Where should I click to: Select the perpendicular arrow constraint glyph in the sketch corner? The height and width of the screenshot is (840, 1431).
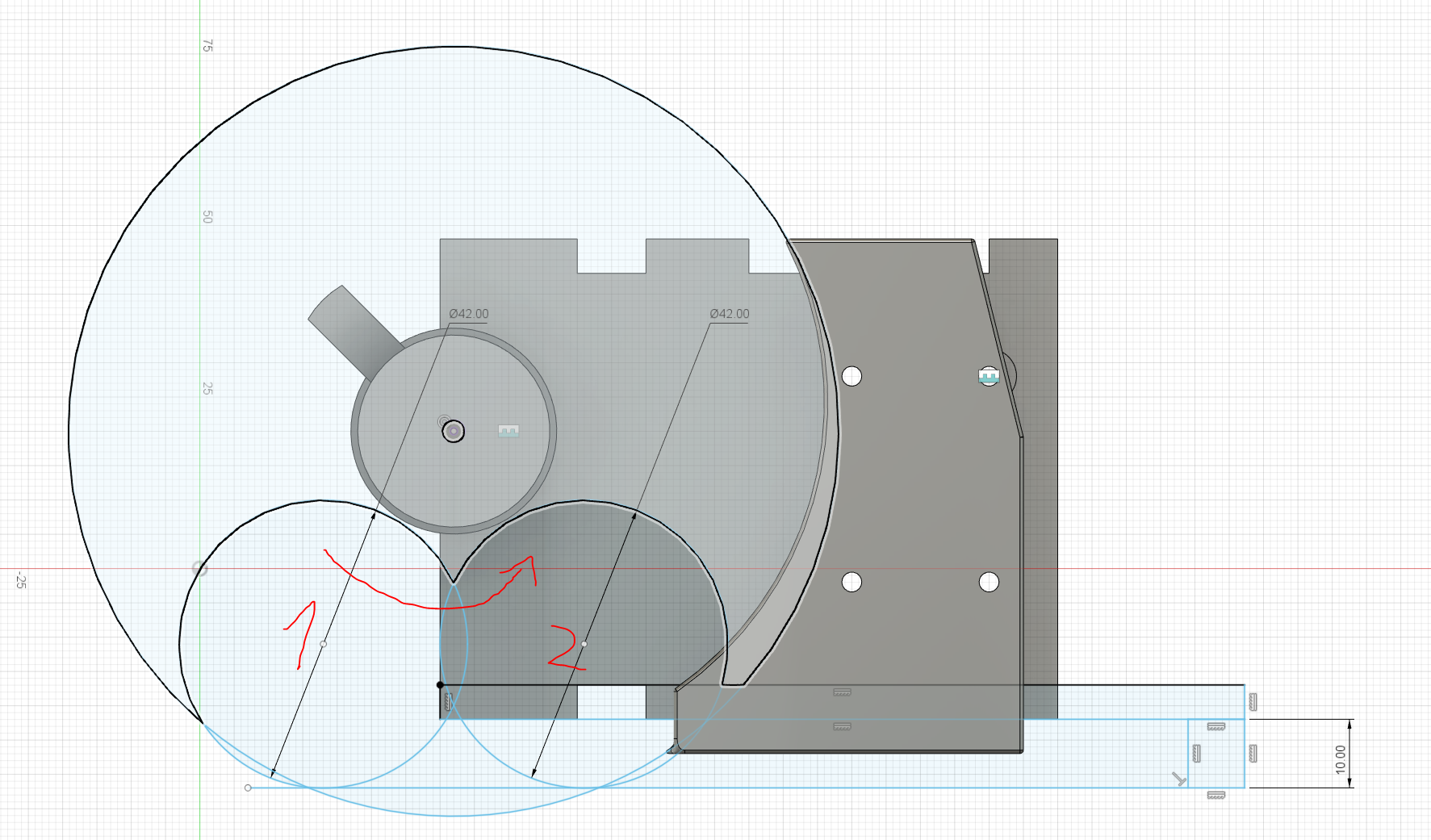(1179, 779)
